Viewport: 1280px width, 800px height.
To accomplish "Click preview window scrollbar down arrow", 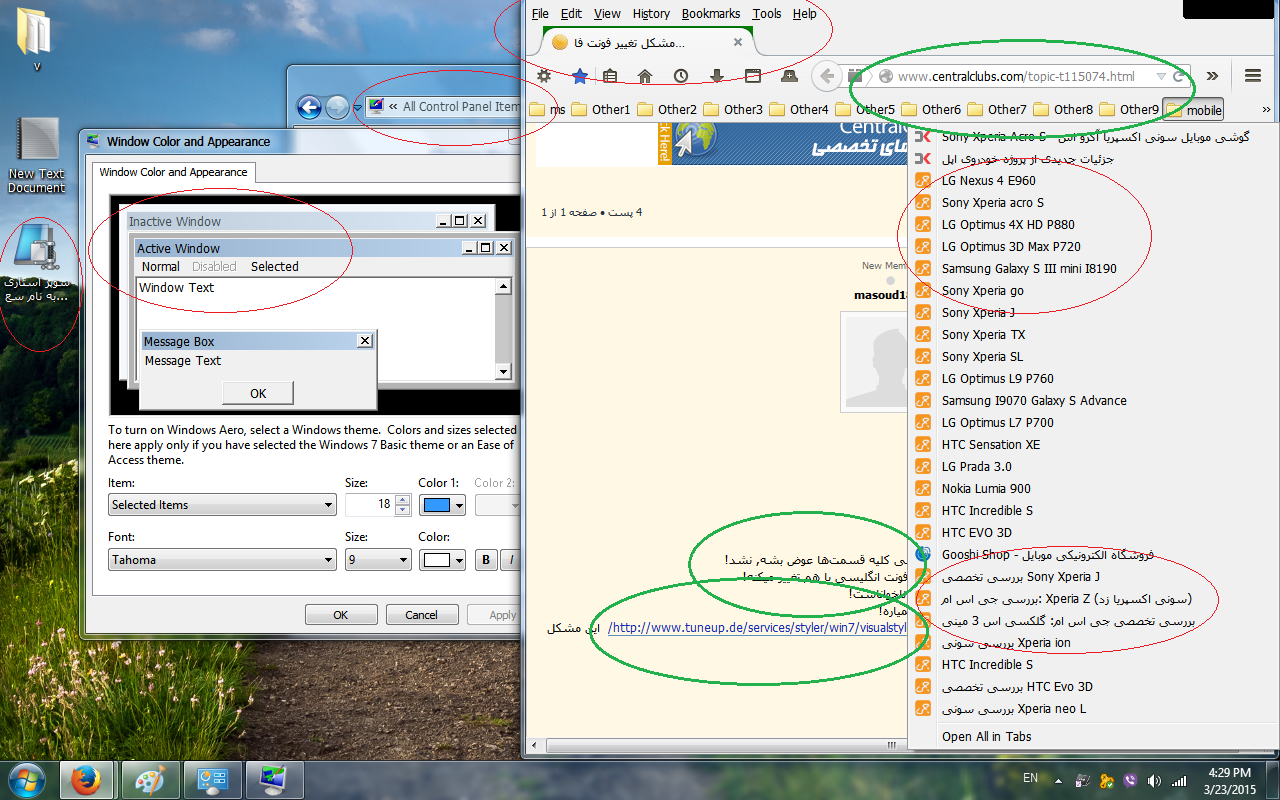I will 503,372.
